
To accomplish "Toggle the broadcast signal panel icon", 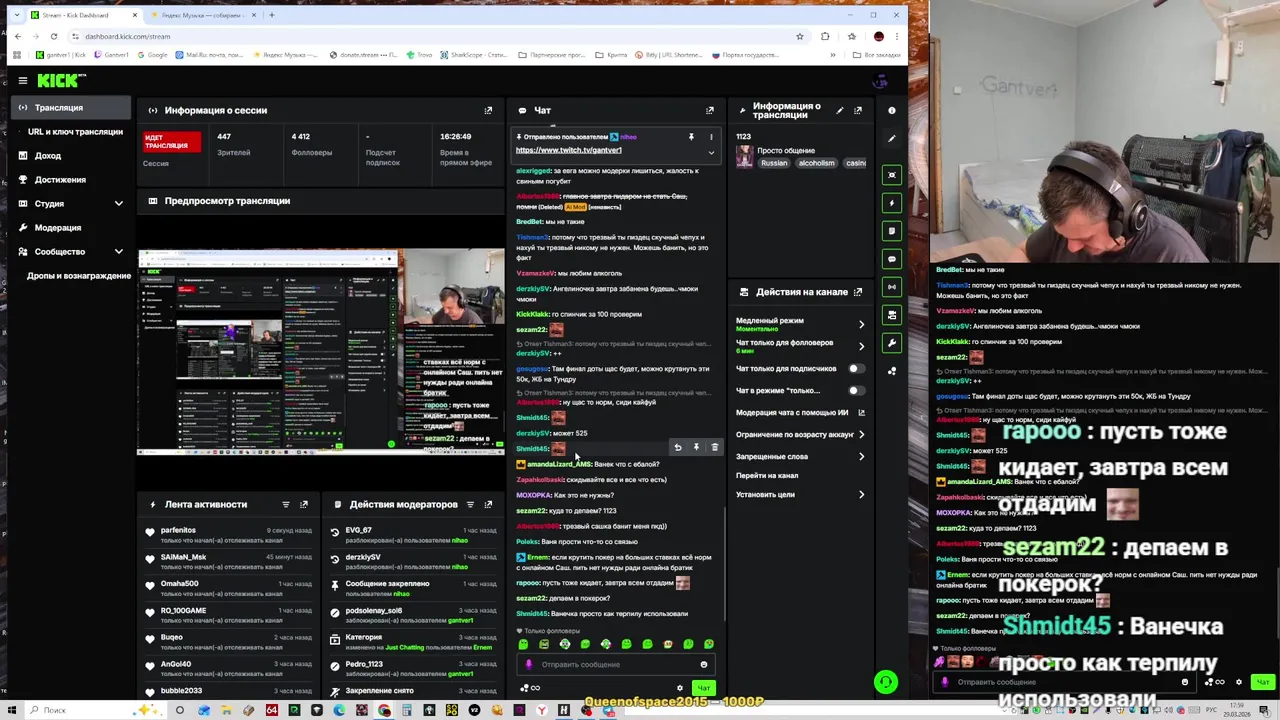I will pos(892,287).
